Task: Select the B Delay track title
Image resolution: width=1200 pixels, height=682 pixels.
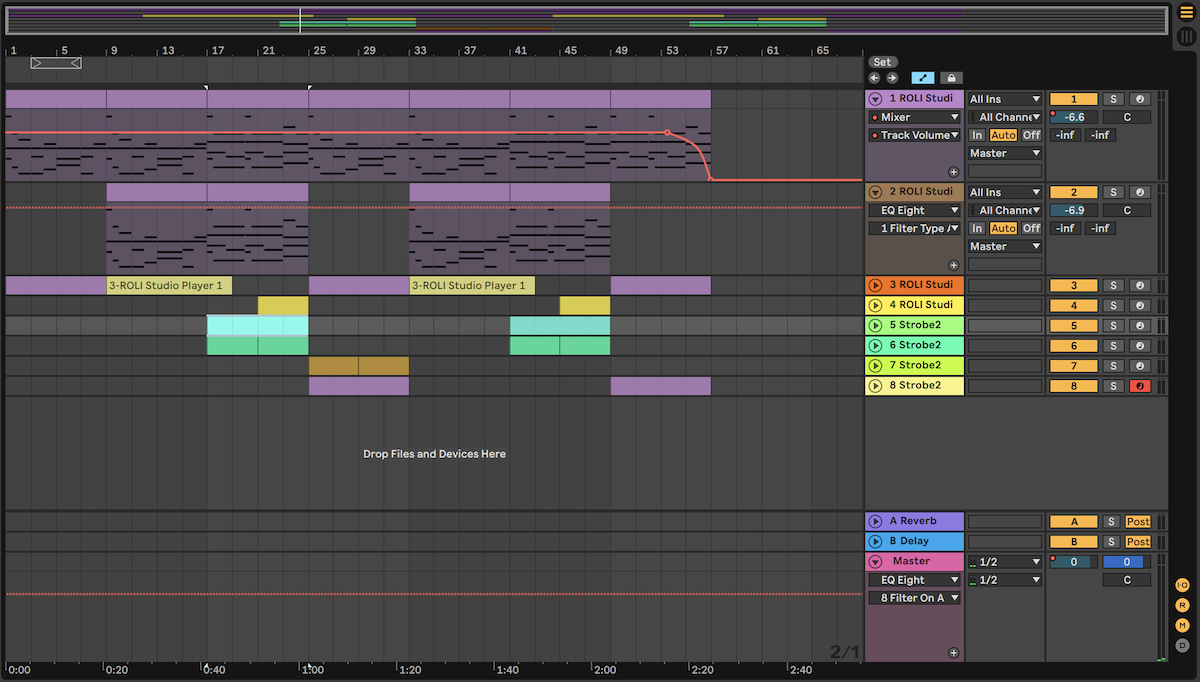Action: 914,541
